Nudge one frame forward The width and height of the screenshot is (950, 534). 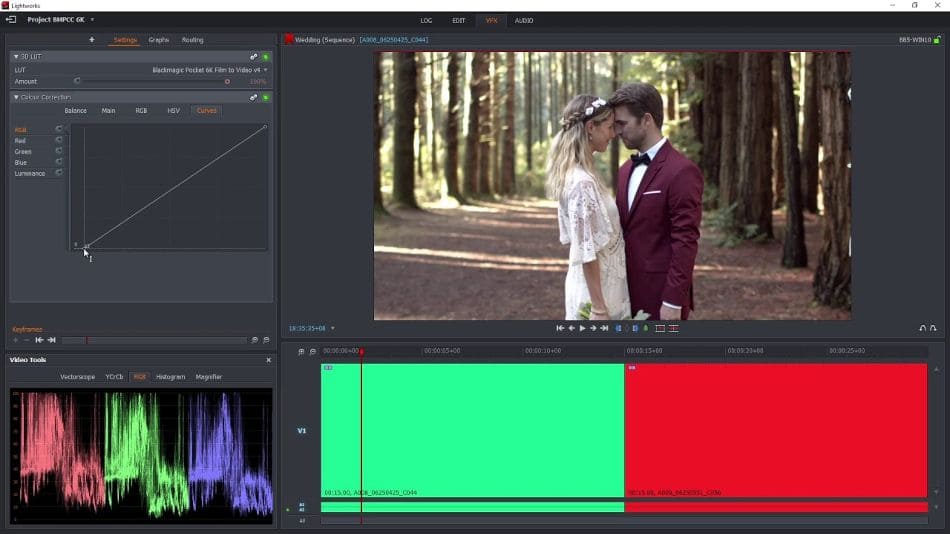[x=593, y=328]
